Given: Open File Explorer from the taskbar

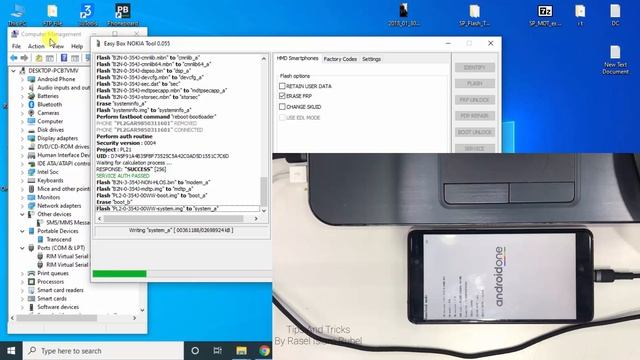Looking at the screenshot, I should 241,351.
